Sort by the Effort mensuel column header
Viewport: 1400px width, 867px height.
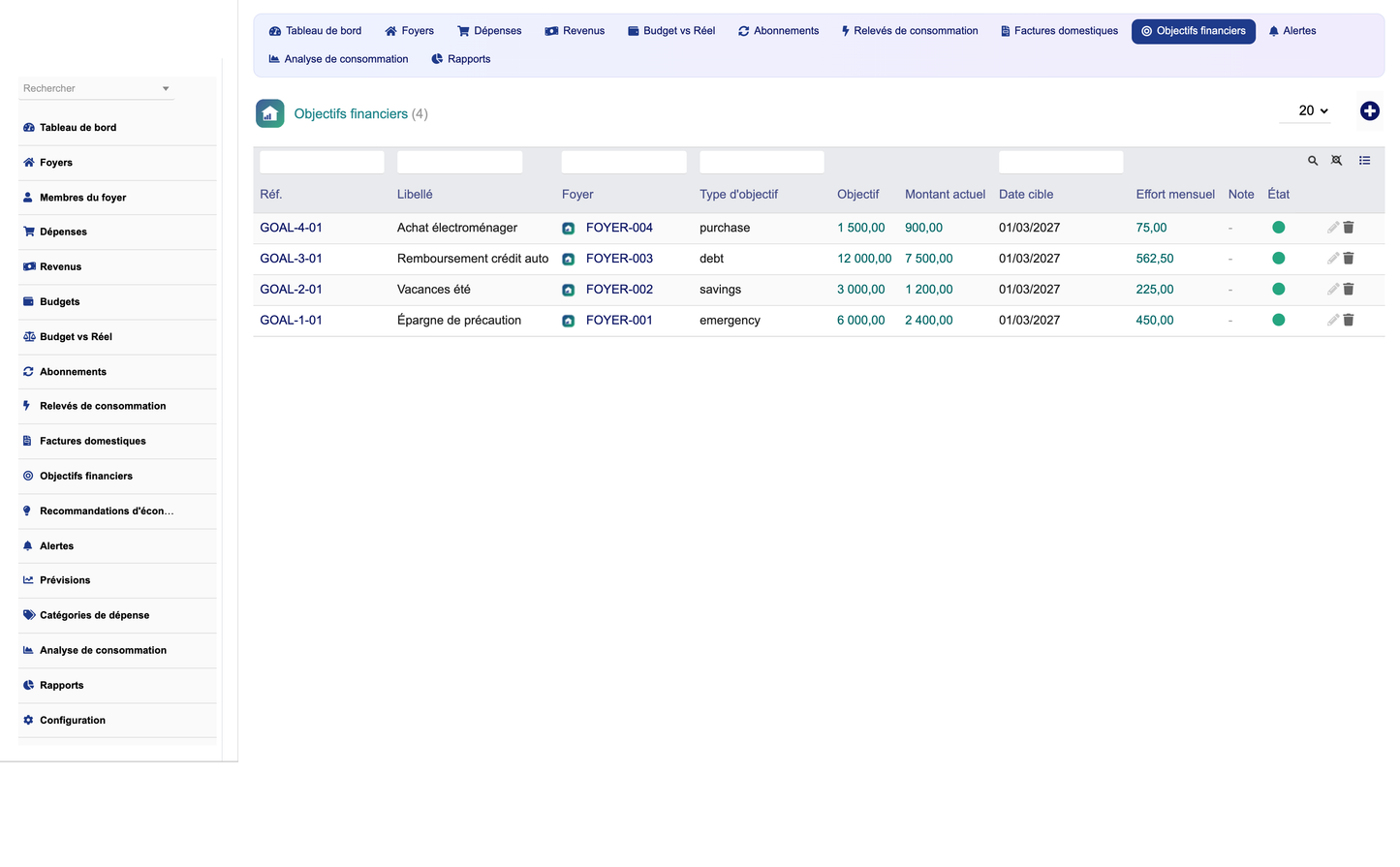pos(1174,195)
